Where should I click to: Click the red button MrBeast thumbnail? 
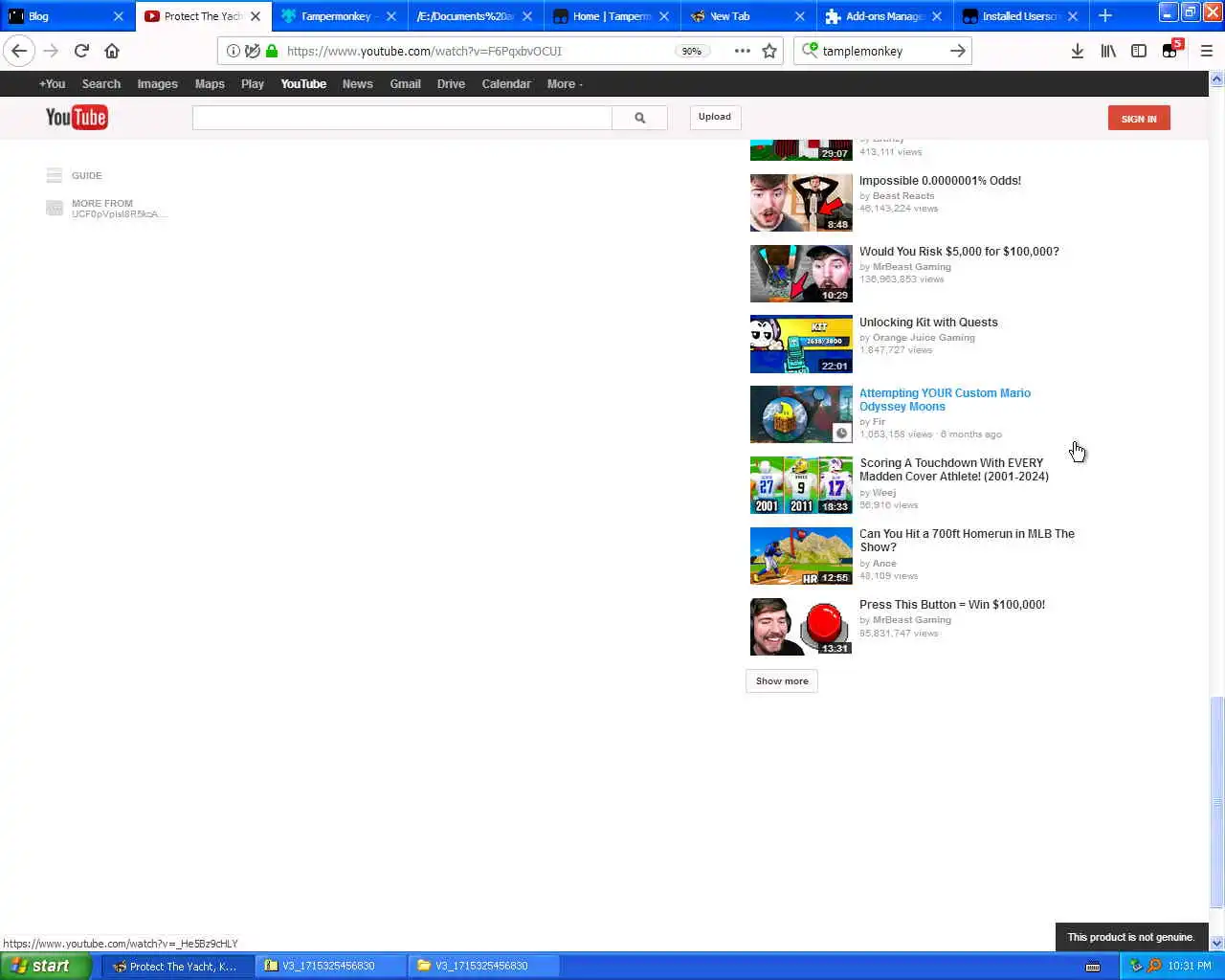tap(801, 627)
